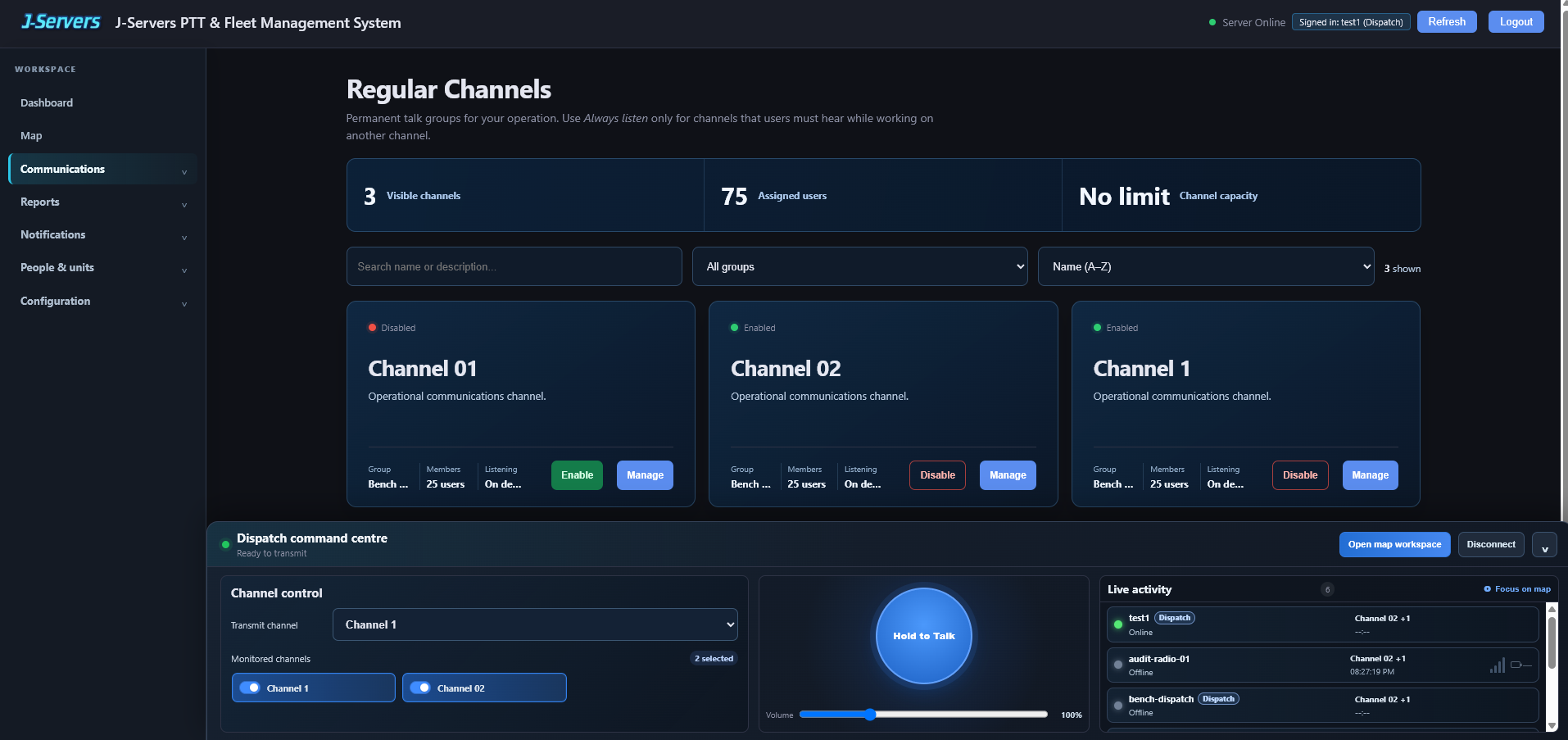Collapse the Dispatch command centre panel
The height and width of the screenshot is (740, 1568).
click(x=1545, y=545)
